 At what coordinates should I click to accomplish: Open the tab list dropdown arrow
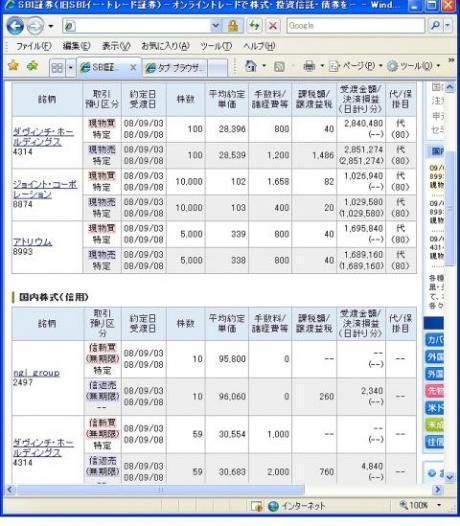(x=70, y=68)
